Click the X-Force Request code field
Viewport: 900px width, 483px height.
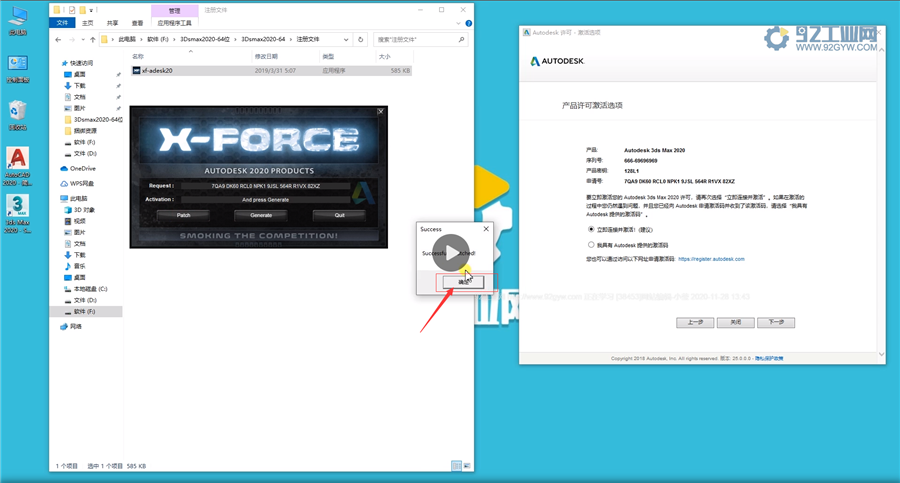tap(265, 186)
